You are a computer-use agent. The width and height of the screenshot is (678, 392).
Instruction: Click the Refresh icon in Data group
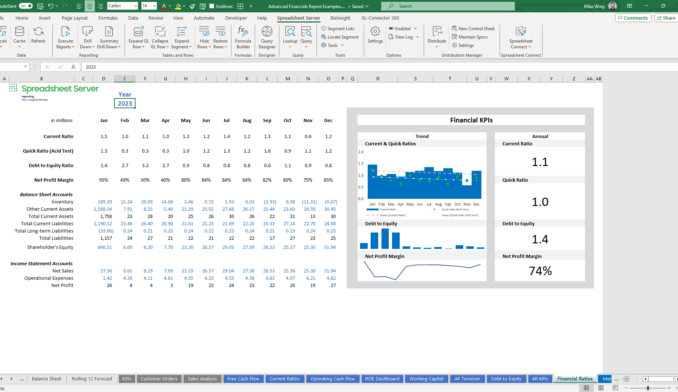(38, 35)
